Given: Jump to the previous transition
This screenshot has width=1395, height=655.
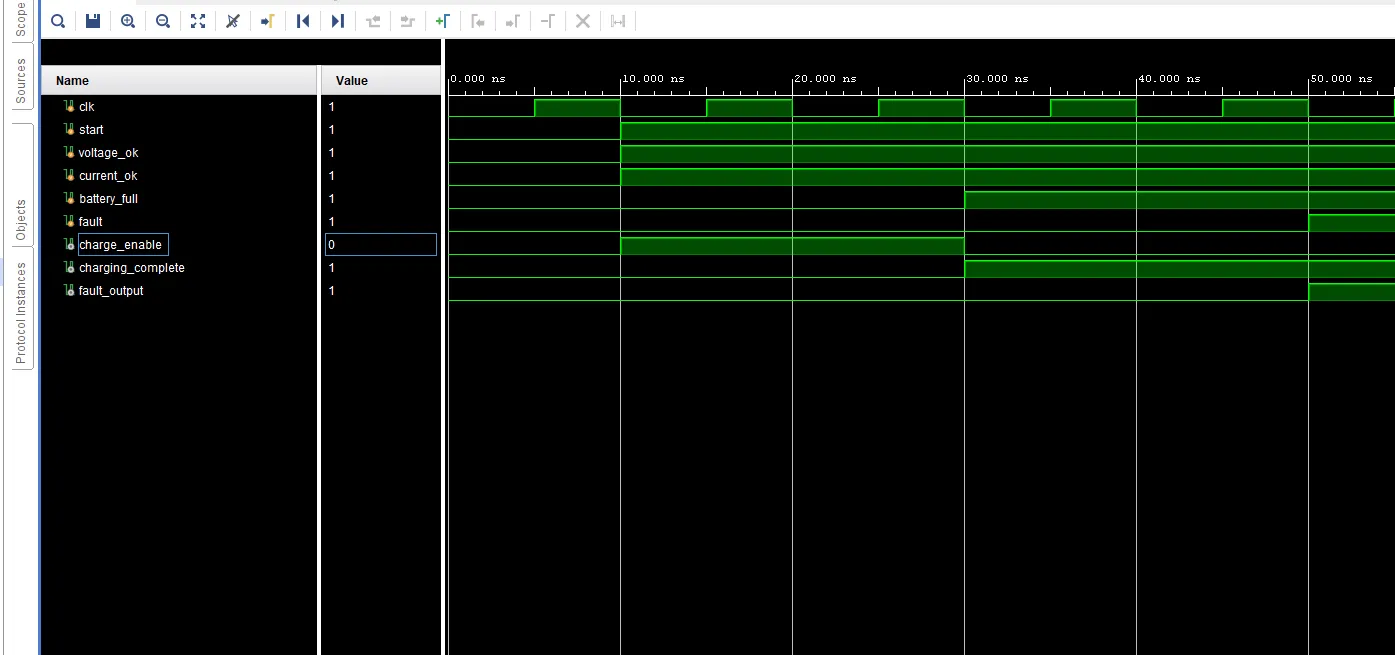Looking at the screenshot, I should (x=373, y=21).
